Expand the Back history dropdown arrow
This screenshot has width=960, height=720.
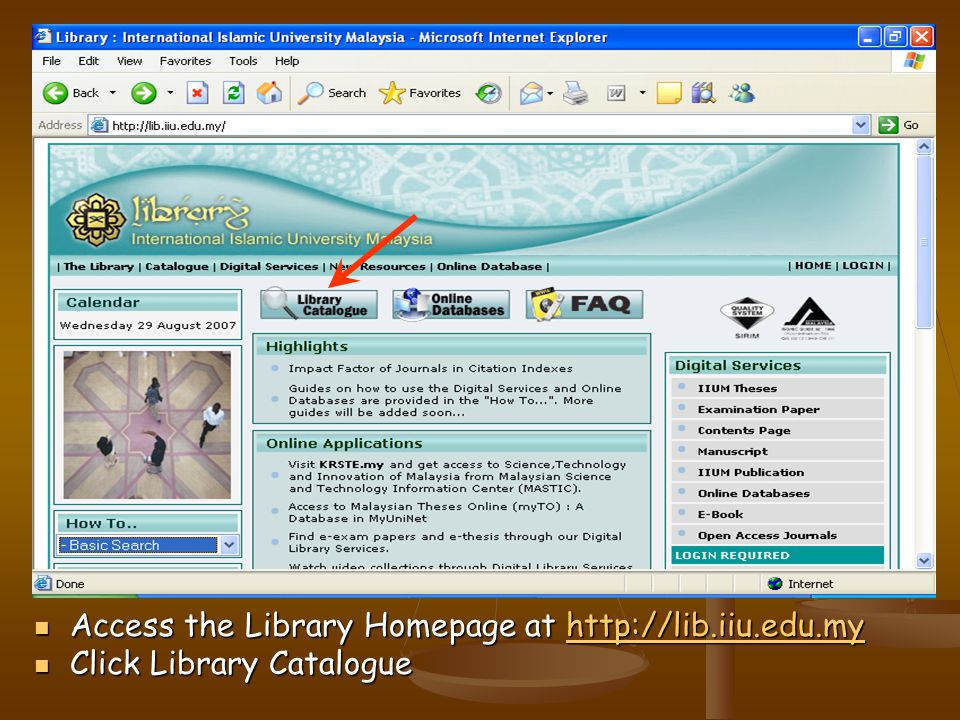coord(113,93)
